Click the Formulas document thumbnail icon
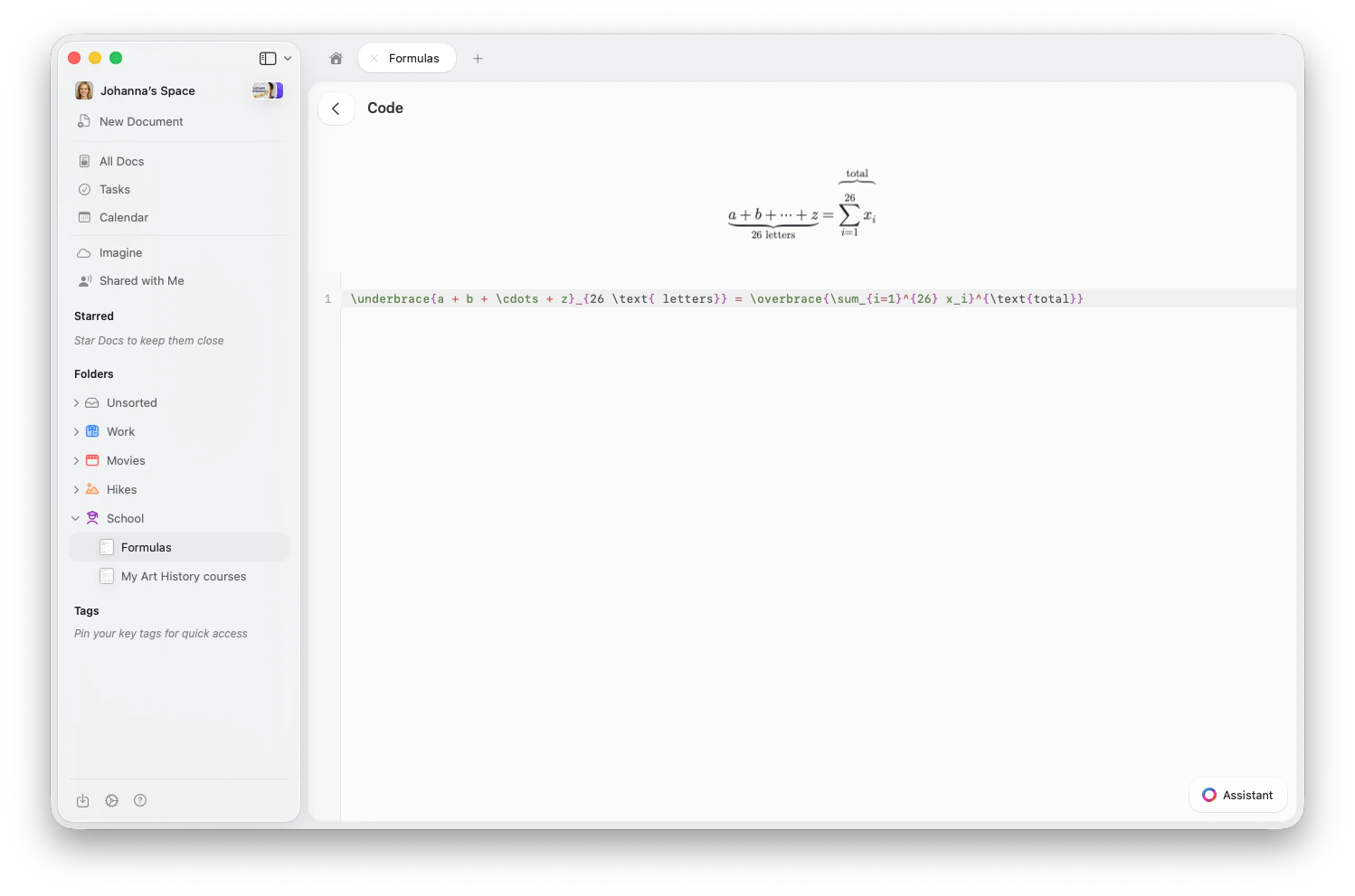1355x896 pixels. (x=107, y=547)
